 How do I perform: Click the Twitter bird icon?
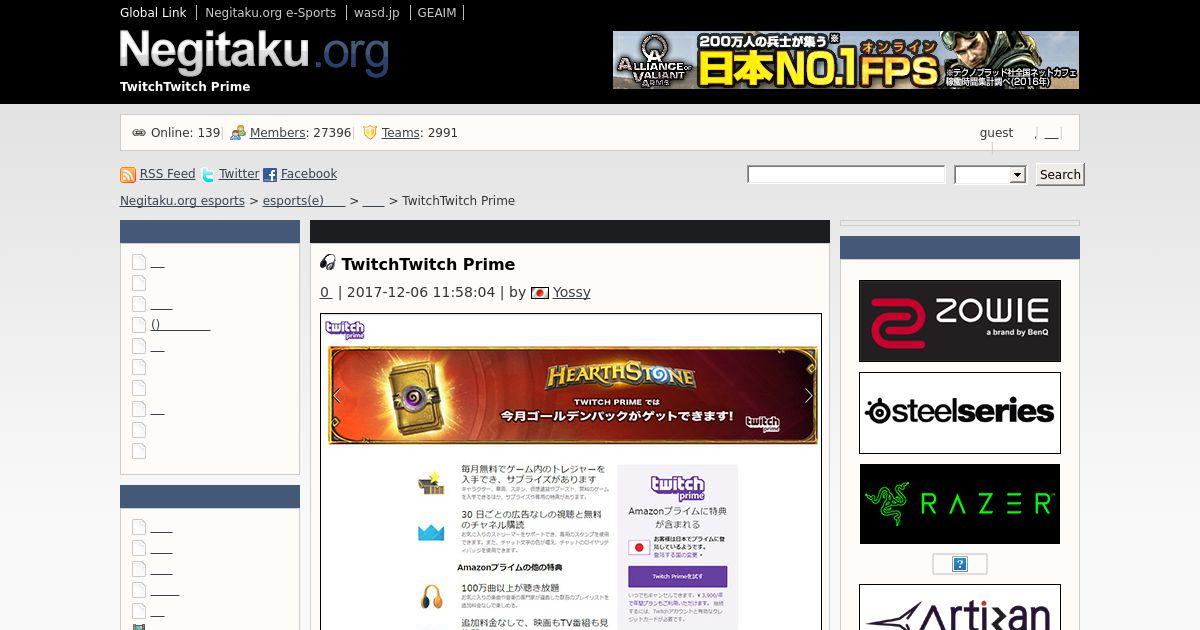pos(208,175)
